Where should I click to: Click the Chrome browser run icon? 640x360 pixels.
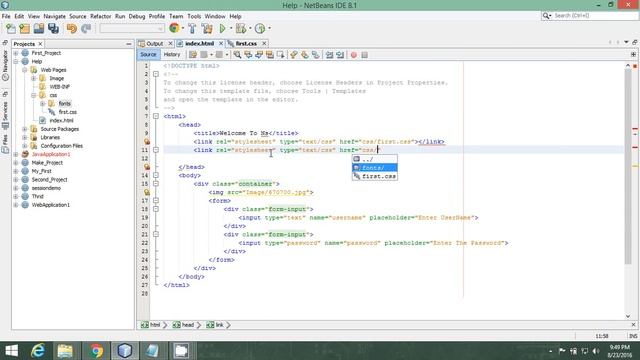tap(174, 28)
